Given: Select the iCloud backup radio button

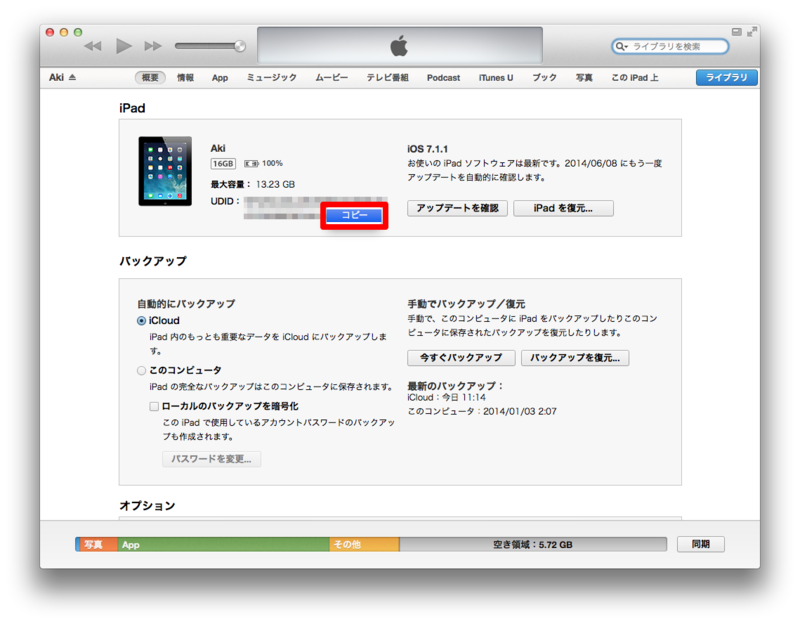Looking at the screenshot, I should click(141, 321).
